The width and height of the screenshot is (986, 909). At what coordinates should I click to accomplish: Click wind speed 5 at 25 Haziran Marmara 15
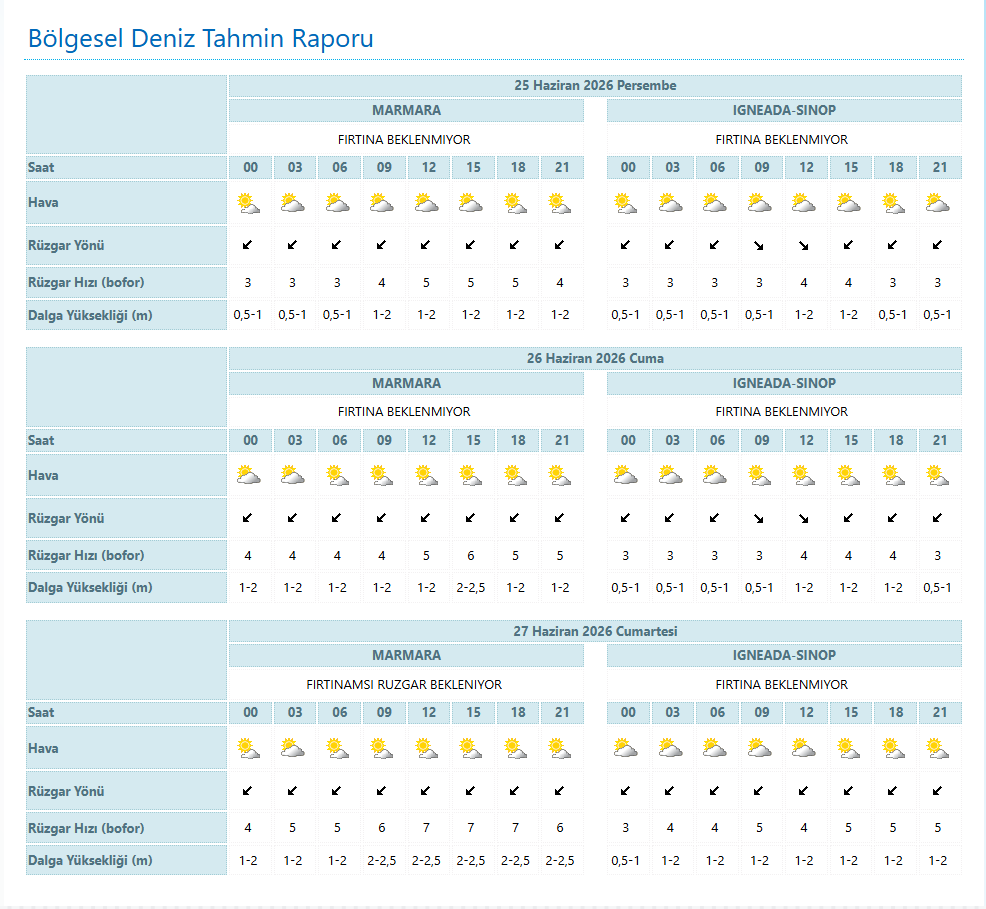pyautogui.click(x=470, y=283)
